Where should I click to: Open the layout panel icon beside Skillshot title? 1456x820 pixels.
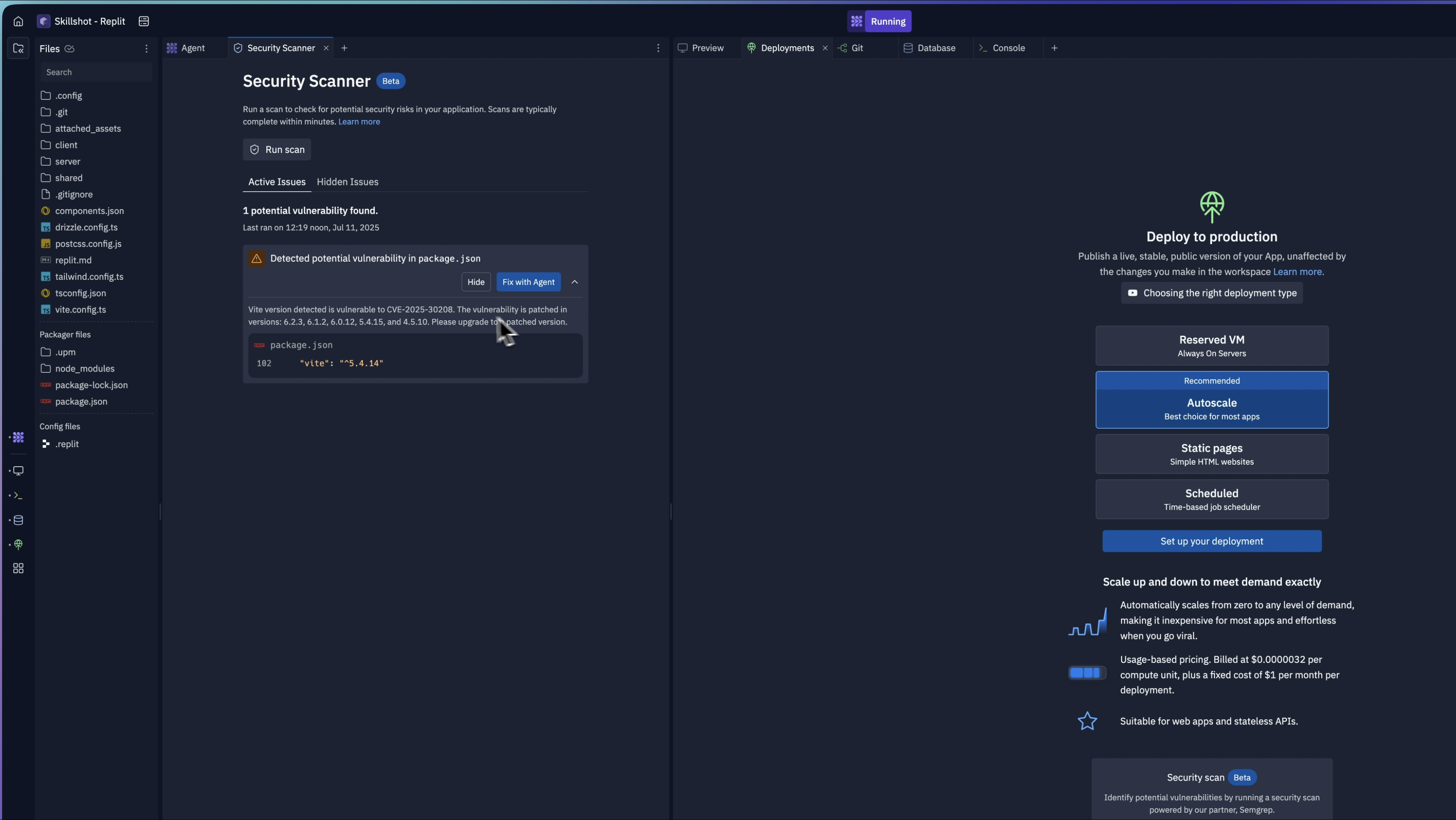tap(144, 21)
